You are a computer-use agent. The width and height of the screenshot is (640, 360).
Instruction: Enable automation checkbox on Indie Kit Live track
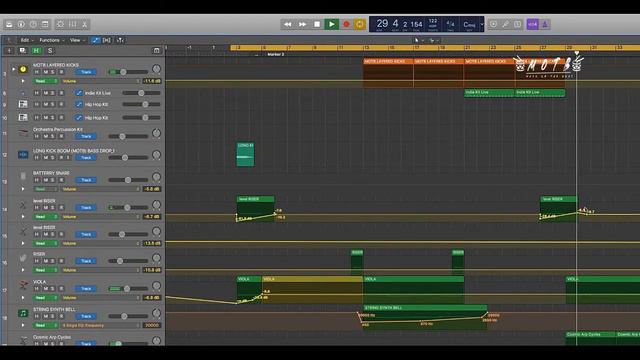[79, 93]
